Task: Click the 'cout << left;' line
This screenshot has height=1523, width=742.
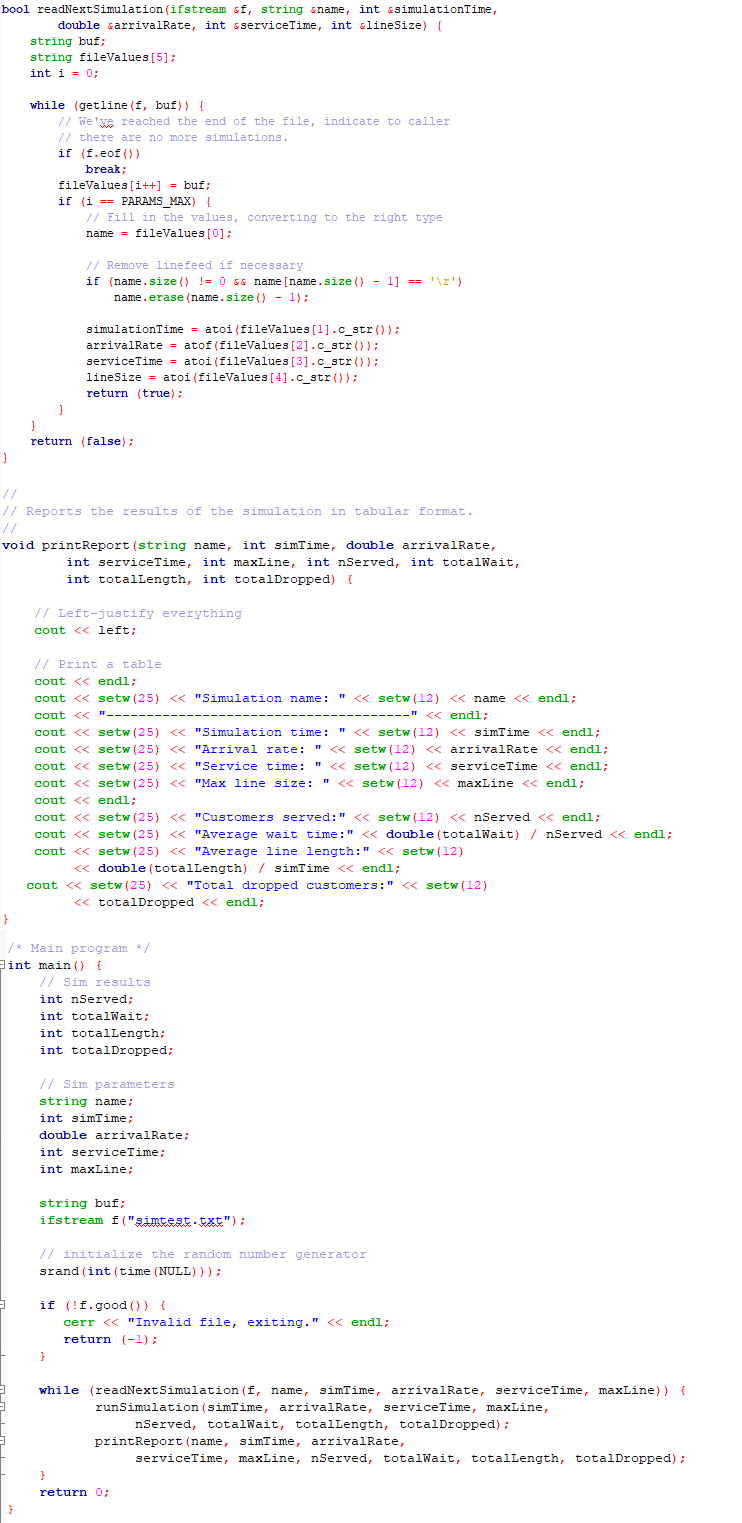Action: (86, 630)
